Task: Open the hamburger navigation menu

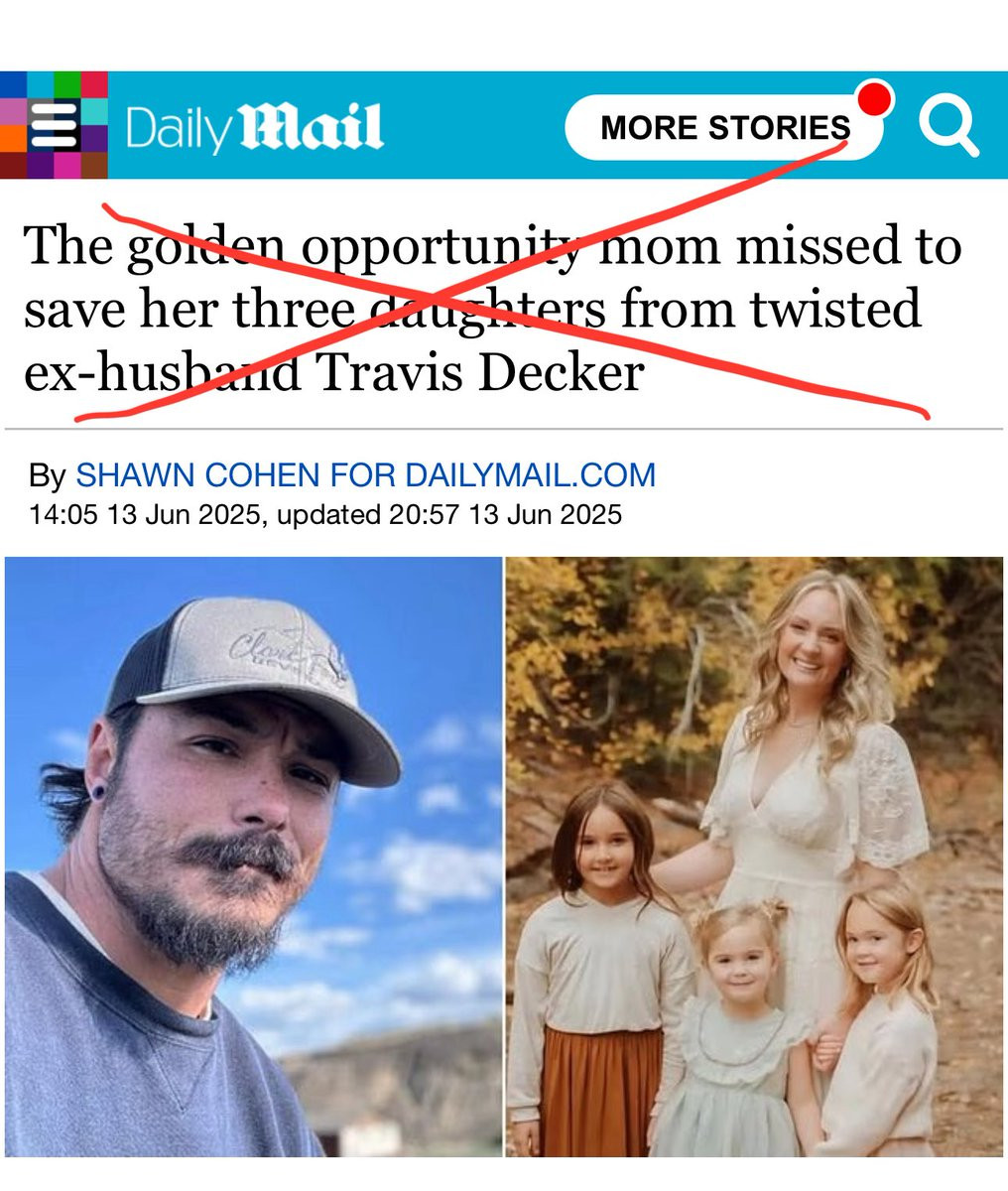Action: tap(54, 126)
